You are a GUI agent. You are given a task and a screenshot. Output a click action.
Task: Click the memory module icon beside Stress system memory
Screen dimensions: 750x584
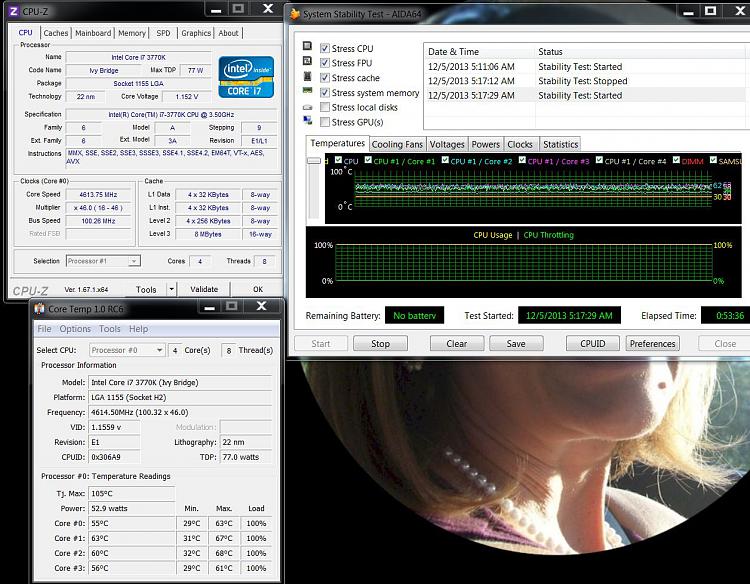click(308, 90)
